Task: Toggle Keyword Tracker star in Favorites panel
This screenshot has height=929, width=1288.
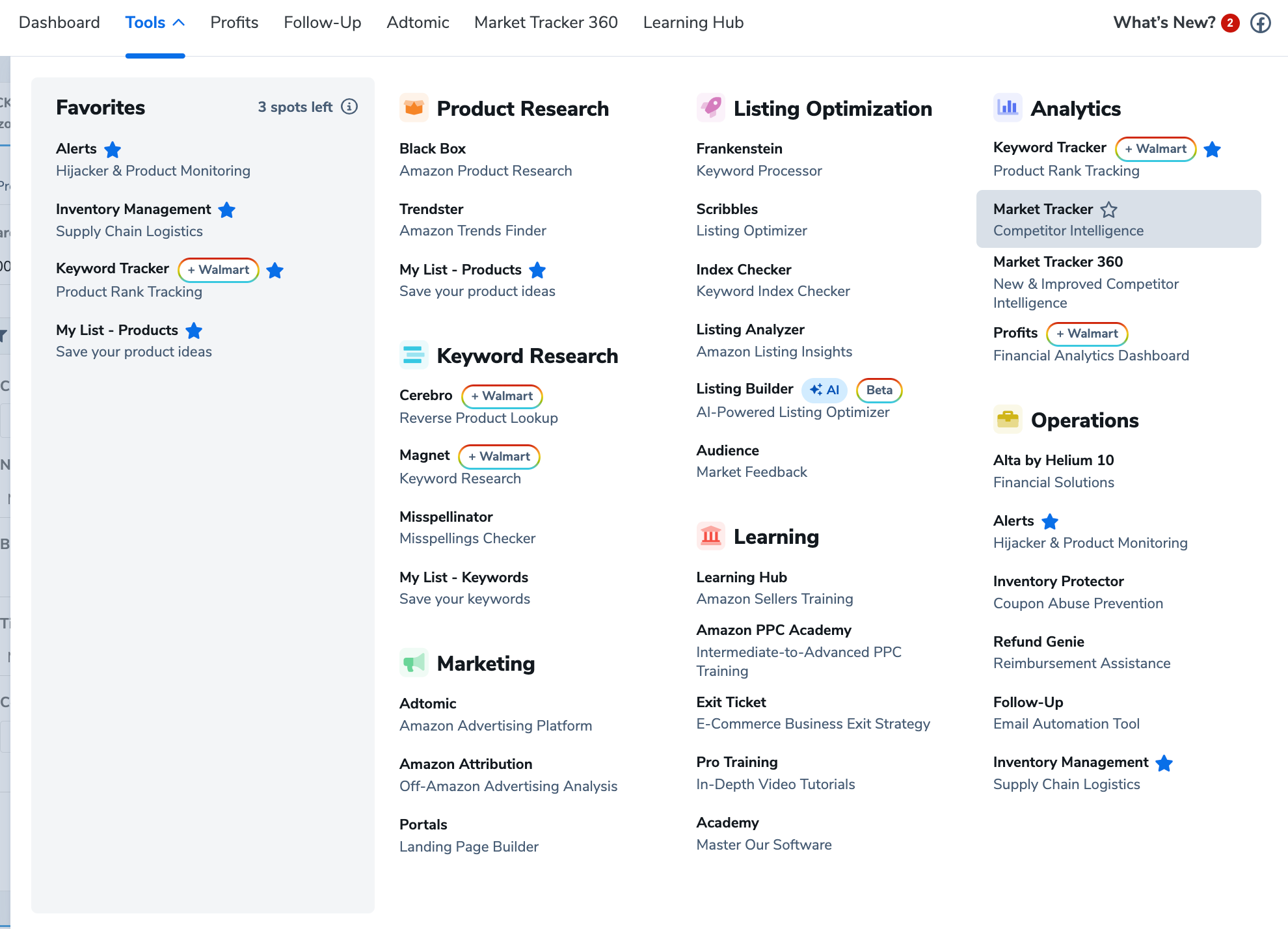Action: coord(275,270)
